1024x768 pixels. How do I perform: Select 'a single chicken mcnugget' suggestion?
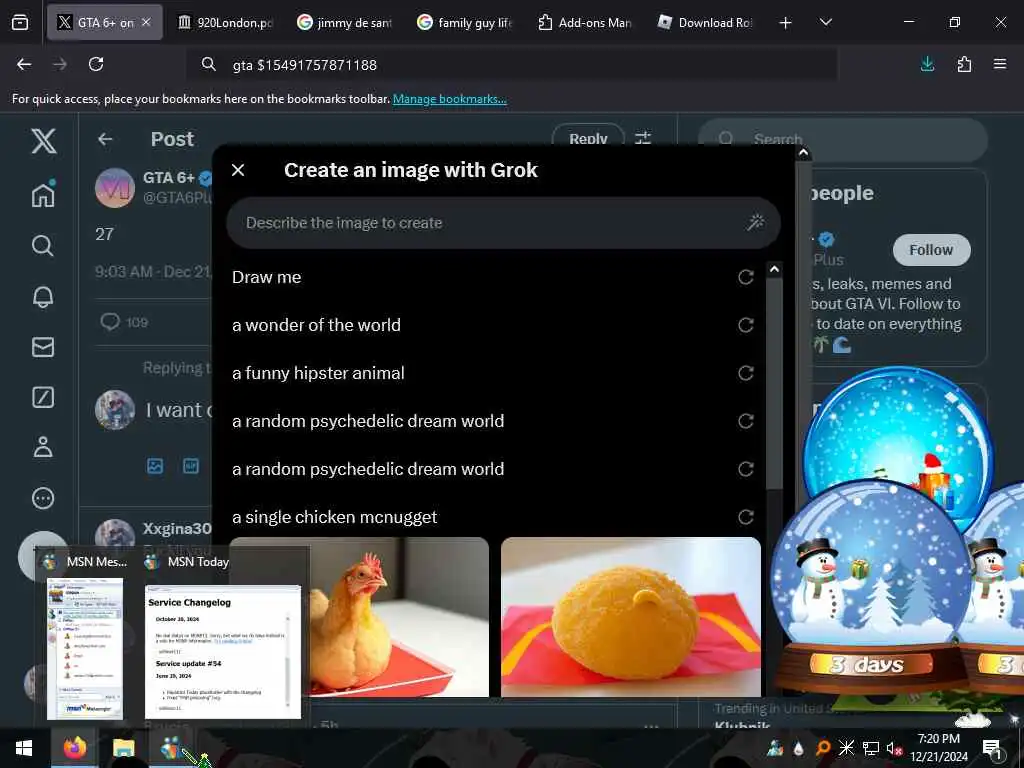click(334, 517)
